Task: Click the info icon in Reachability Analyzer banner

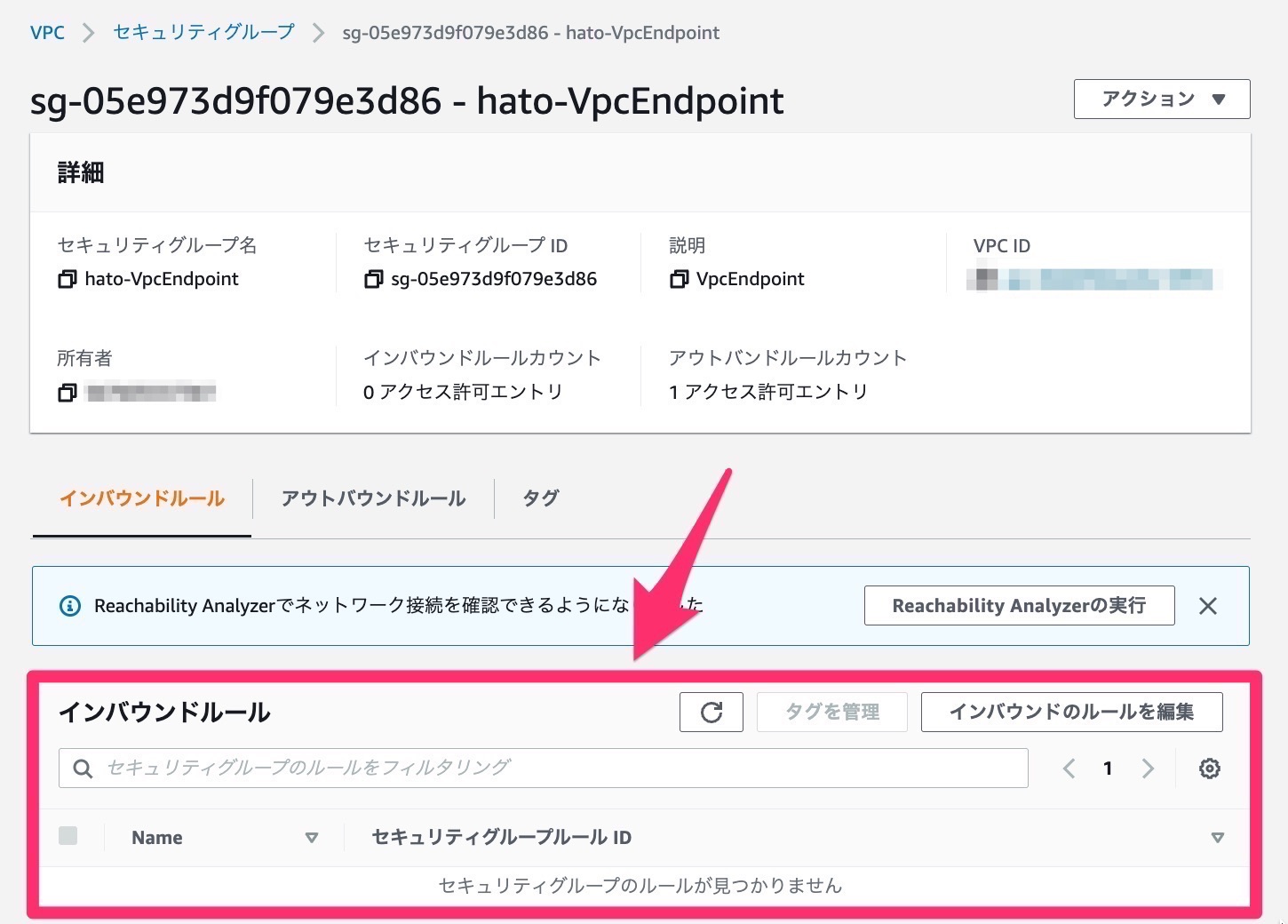Action: click(70, 605)
